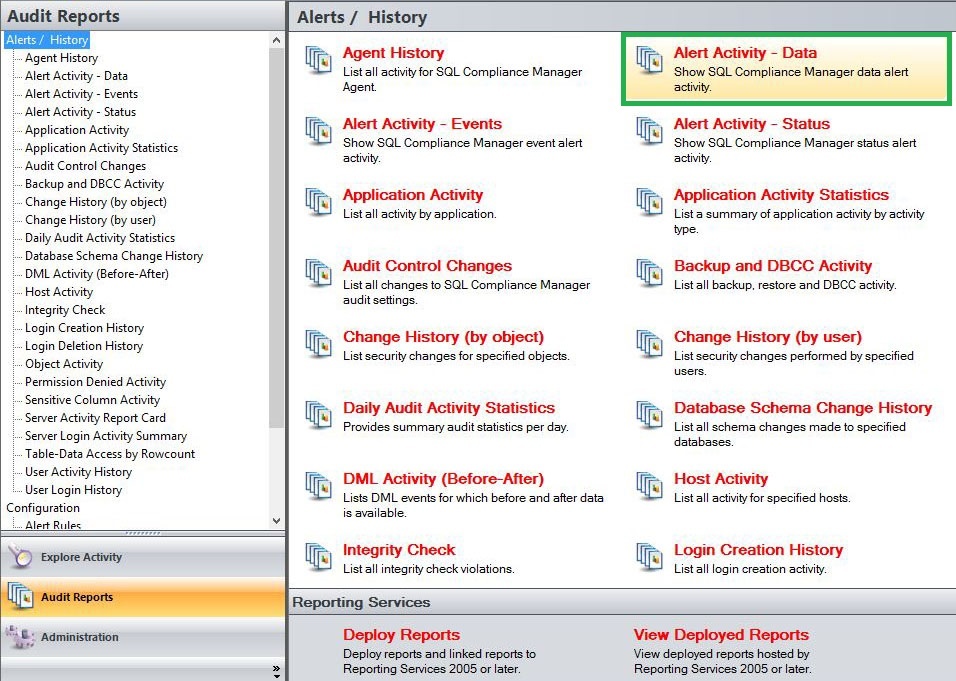
Task: Select Permission Denied Activity in tree
Action: 95,382
